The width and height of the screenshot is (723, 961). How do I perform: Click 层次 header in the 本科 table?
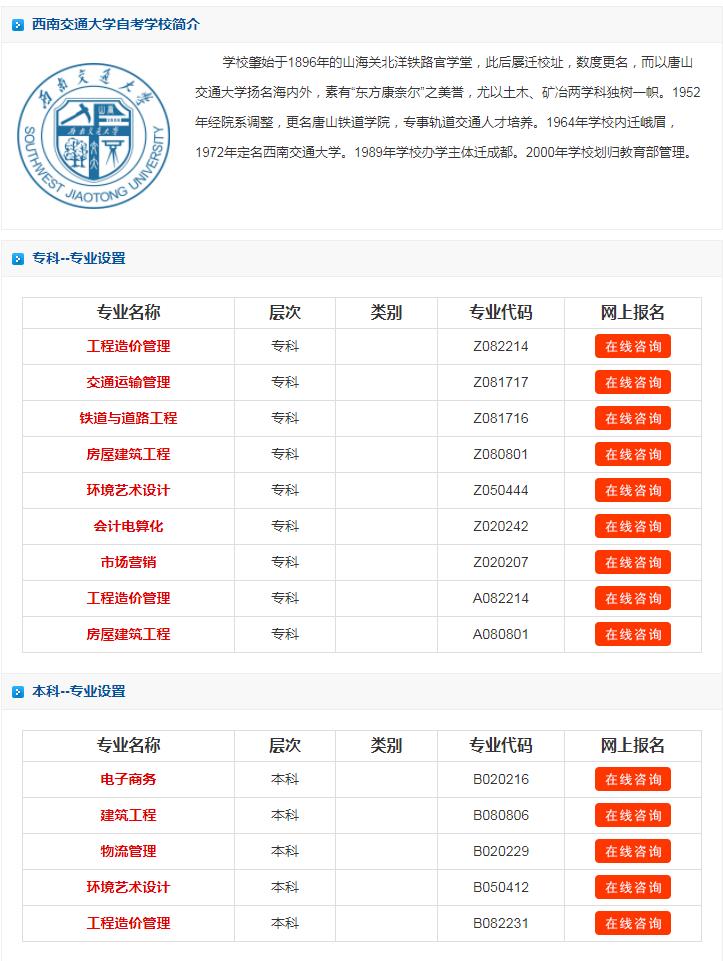point(285,745)
